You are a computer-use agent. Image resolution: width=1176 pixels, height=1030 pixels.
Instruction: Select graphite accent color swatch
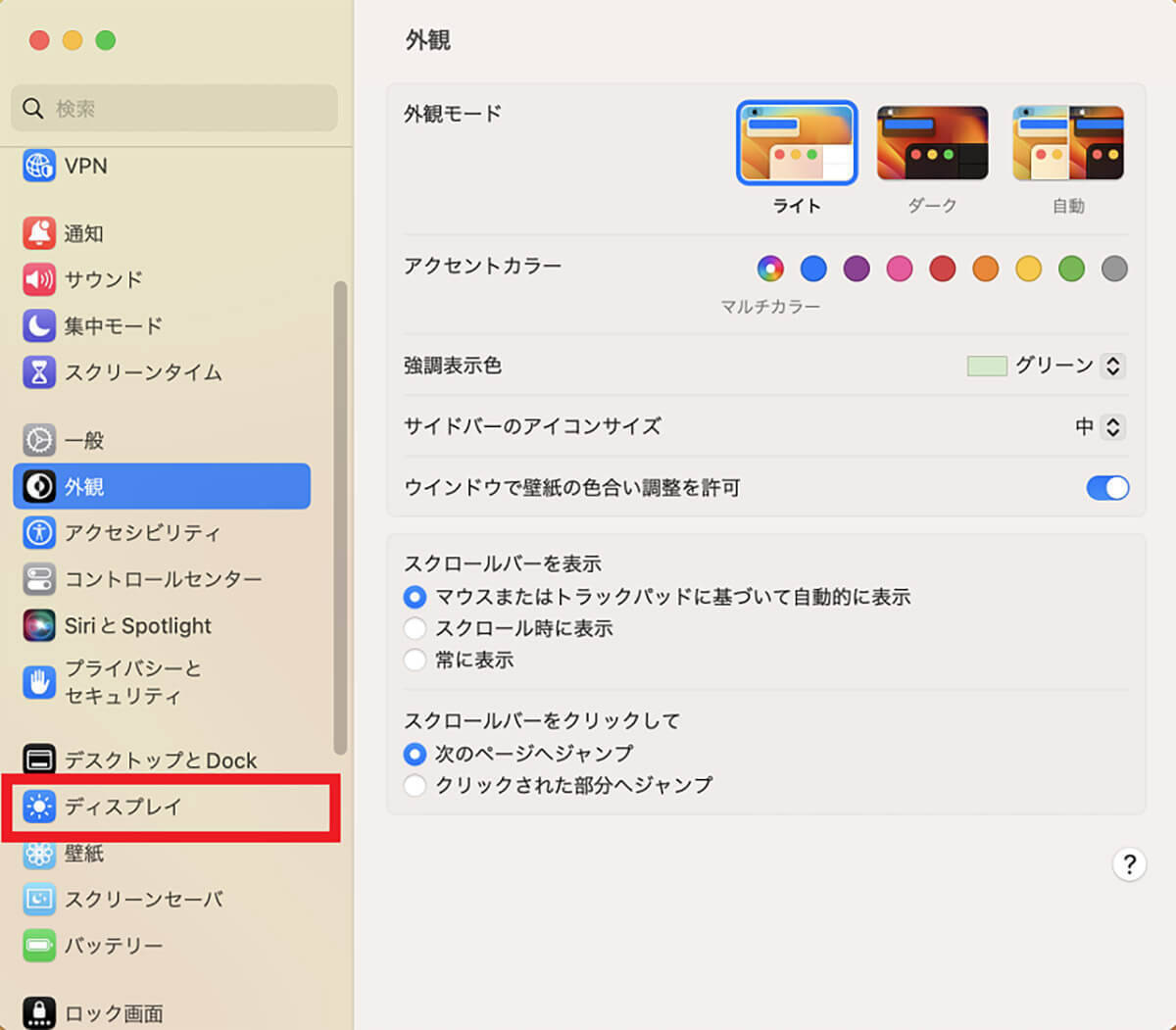[1114, 269]
